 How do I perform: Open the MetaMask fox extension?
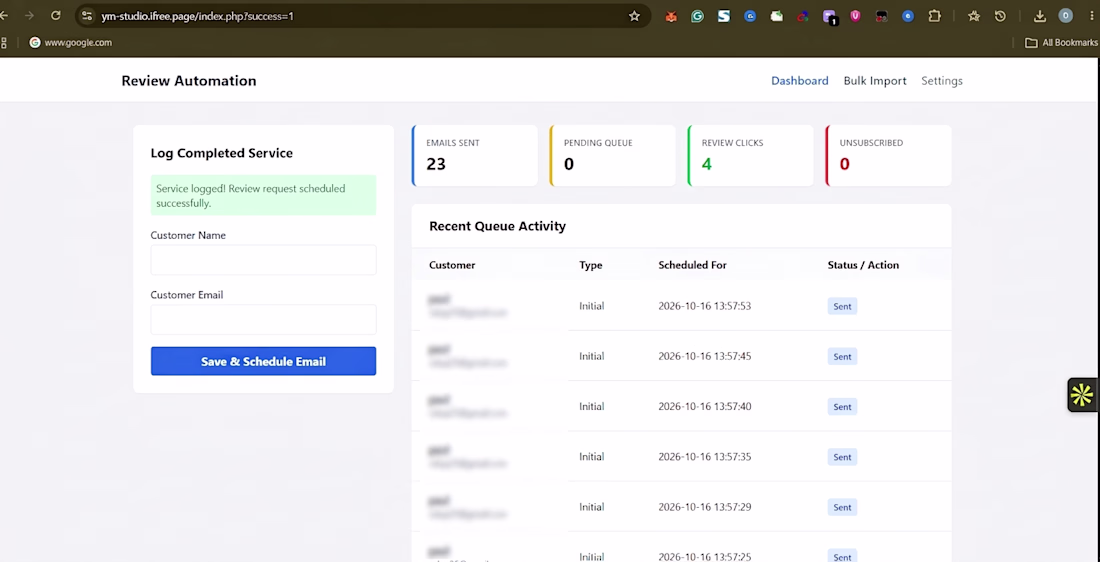[671, 16]
